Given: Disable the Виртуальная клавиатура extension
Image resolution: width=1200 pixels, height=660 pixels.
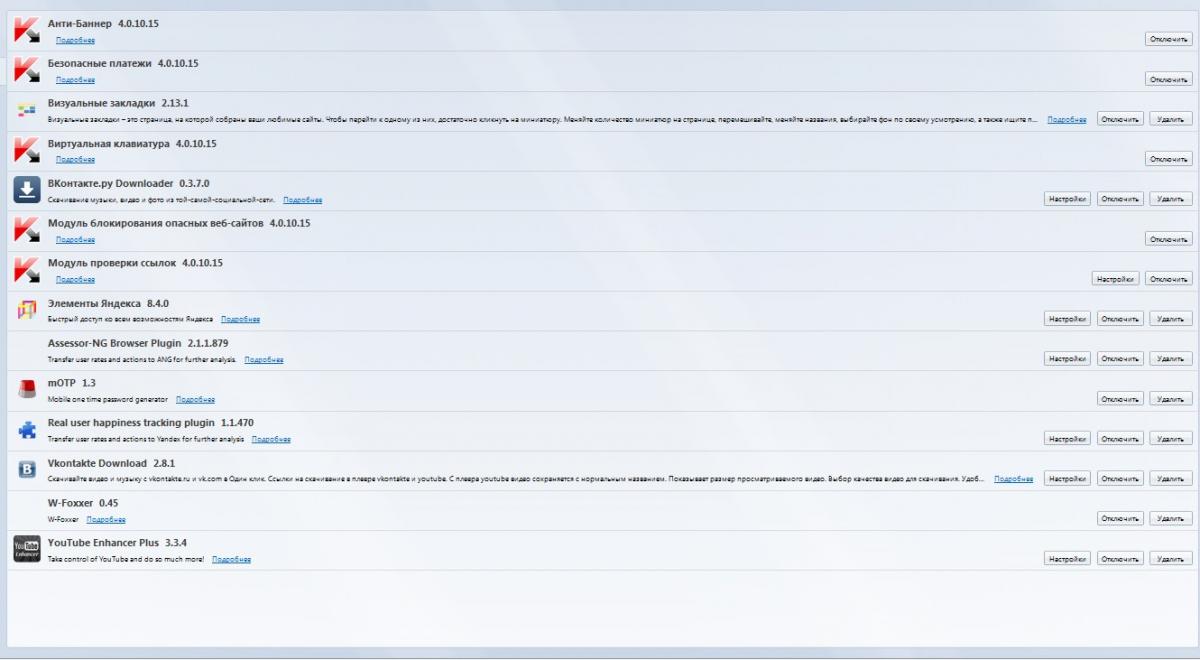Looking at the screenshot, I should pyautogui.click(x=1168, y=159).
